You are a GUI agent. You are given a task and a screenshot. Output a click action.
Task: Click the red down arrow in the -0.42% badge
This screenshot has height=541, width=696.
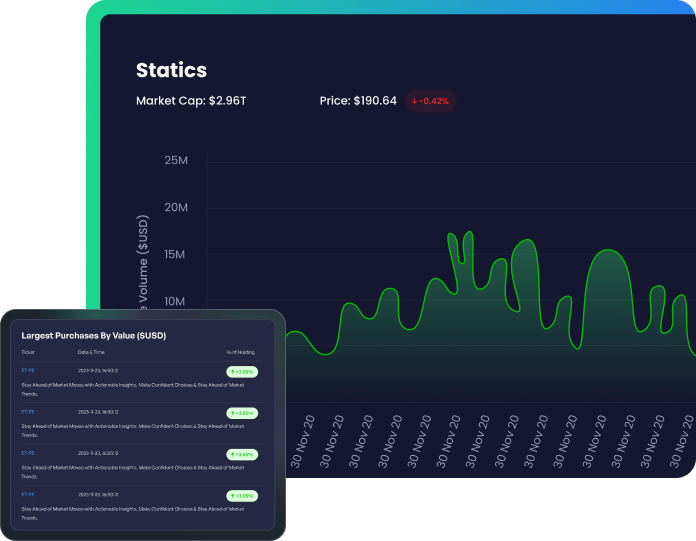tap(415, 101)
